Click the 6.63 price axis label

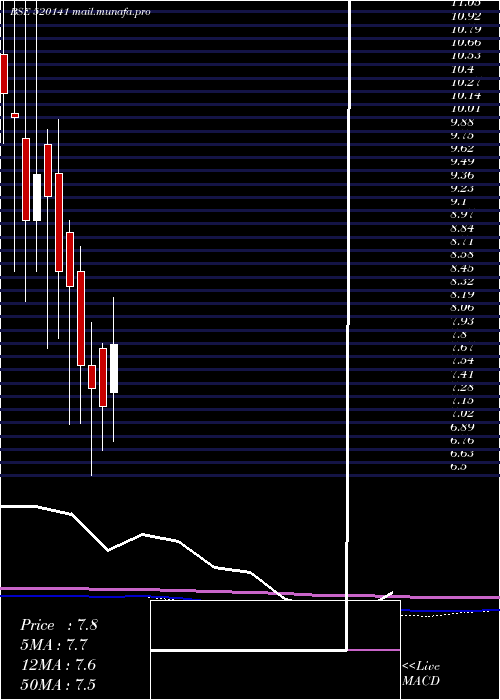[462, 454]
